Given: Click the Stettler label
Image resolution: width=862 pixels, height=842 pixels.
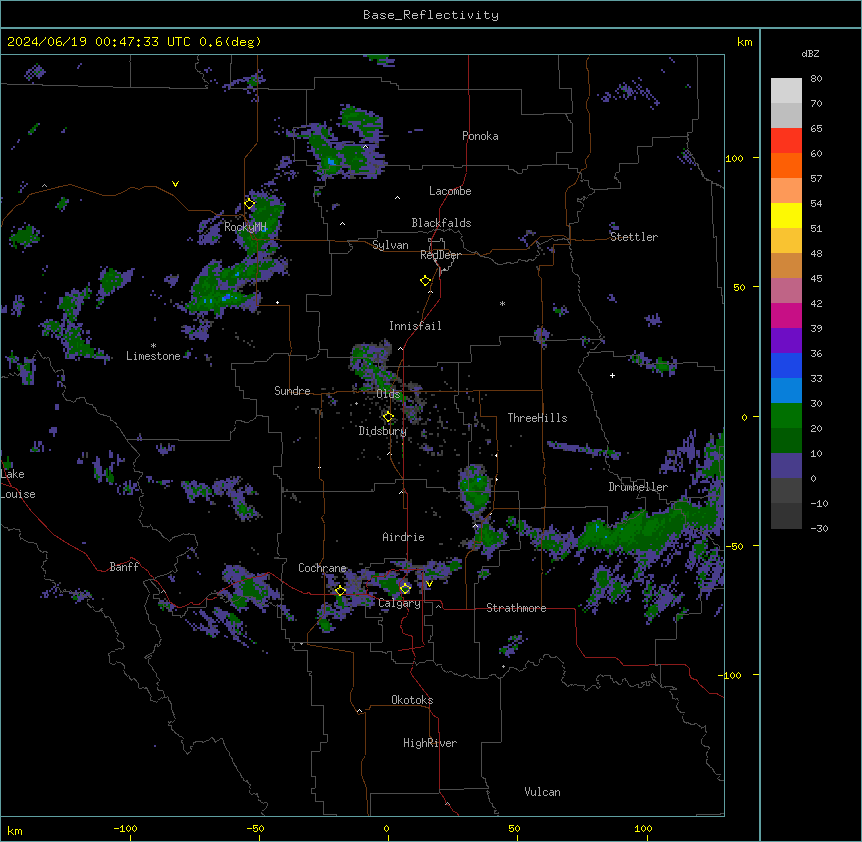Looking at the screenshot, I should click(x=634, y=237).
